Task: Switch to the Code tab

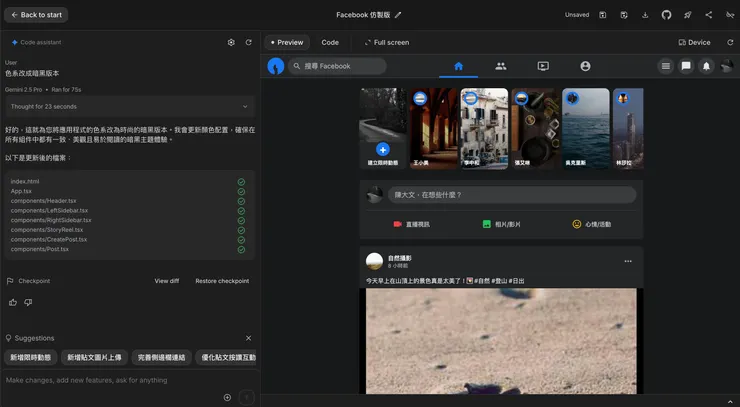Action: [x=330, y=42]
